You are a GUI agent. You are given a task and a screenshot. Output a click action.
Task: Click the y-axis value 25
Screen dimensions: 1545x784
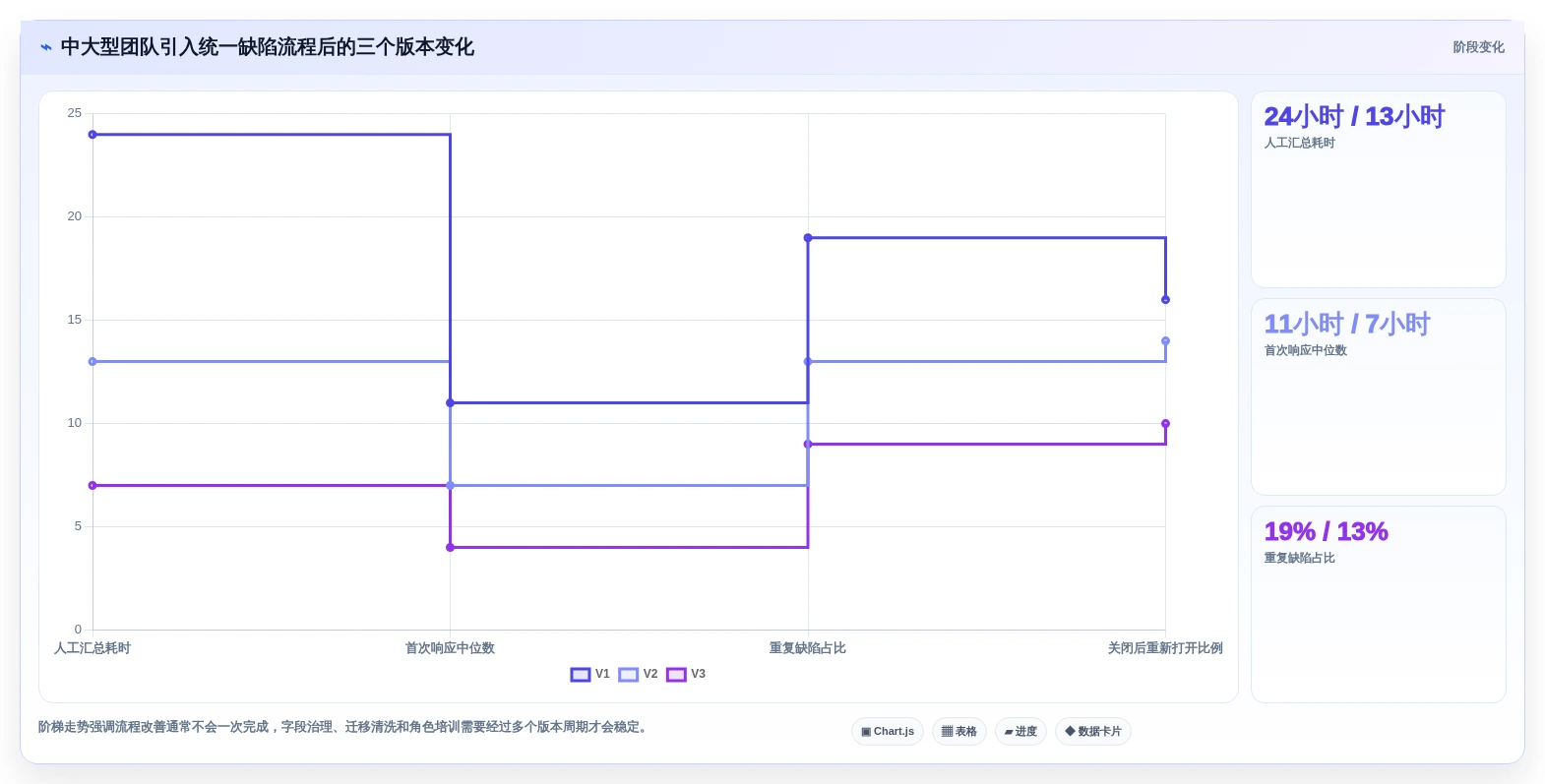(75, 113)
